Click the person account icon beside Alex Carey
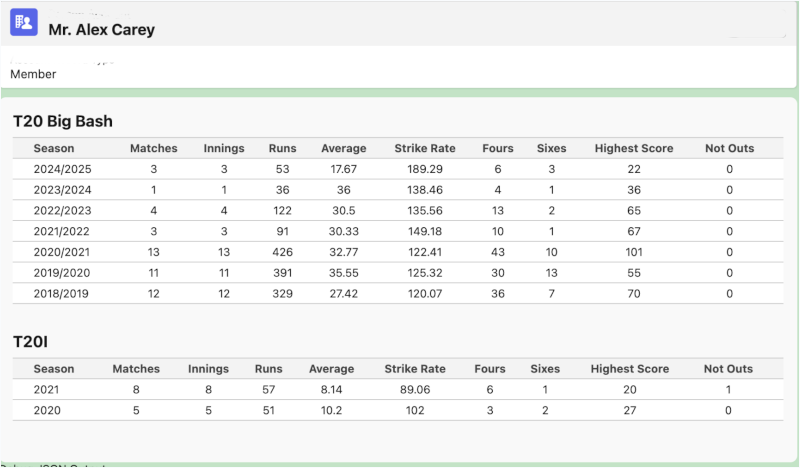The width and height of the screenshot is (800, 468). (x=24, y=23)
